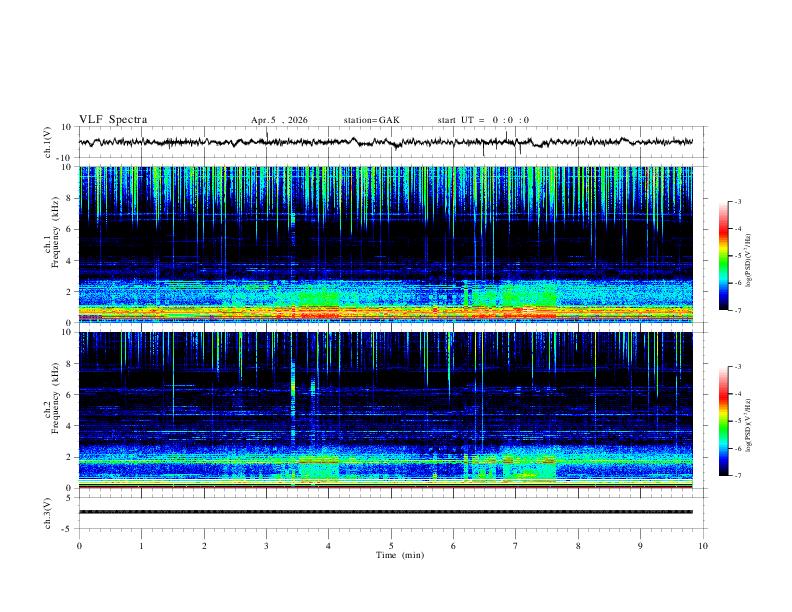
Task: Click the ch.2 spectrogram color scale bar
Action: (x=723, y=421)
